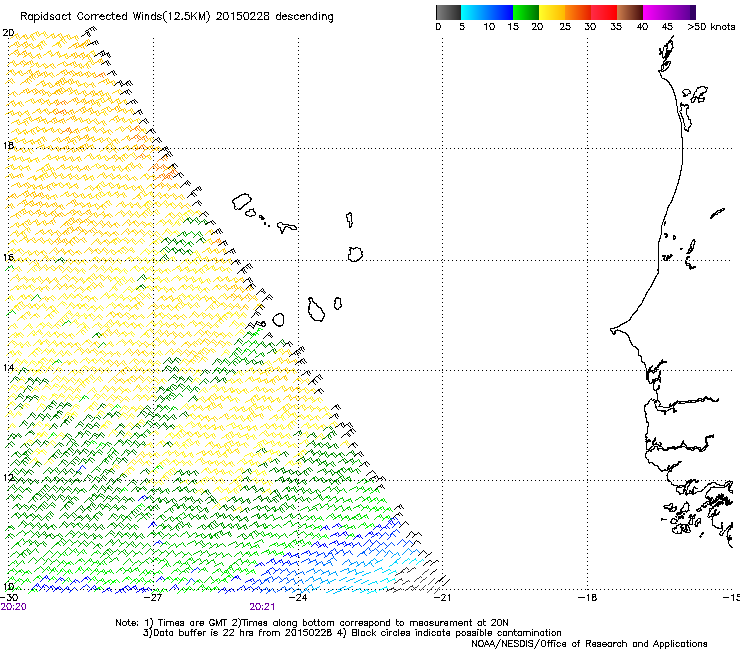The image size is (740, 650).
Task: Click the latitude label '14' on left axis
Action: 8,368
